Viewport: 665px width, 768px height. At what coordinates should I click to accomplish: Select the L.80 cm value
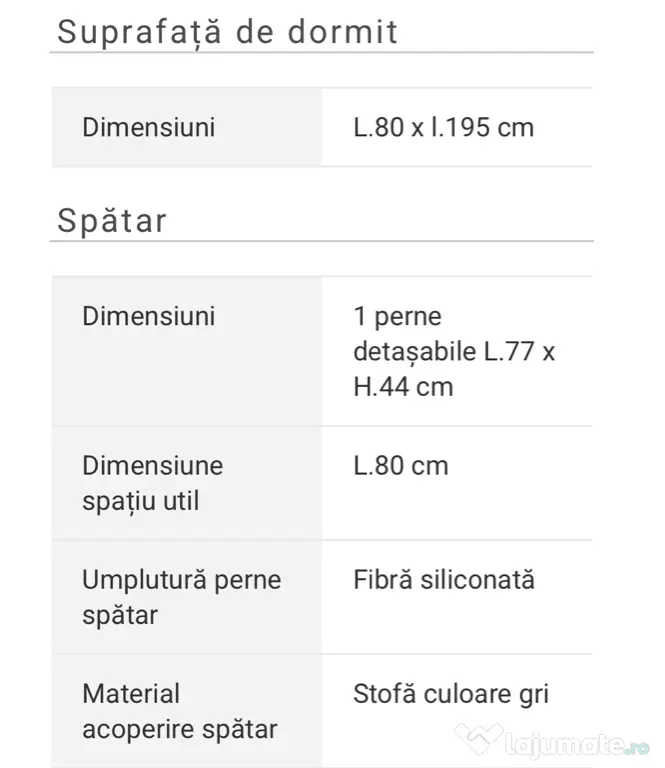click(400, 465)
